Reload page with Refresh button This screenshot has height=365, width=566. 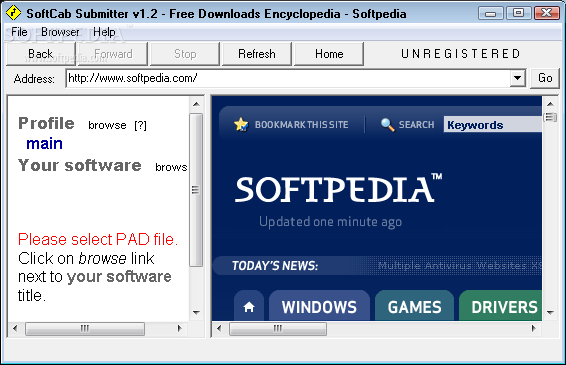pyautogui.click(x=257, y=54)
